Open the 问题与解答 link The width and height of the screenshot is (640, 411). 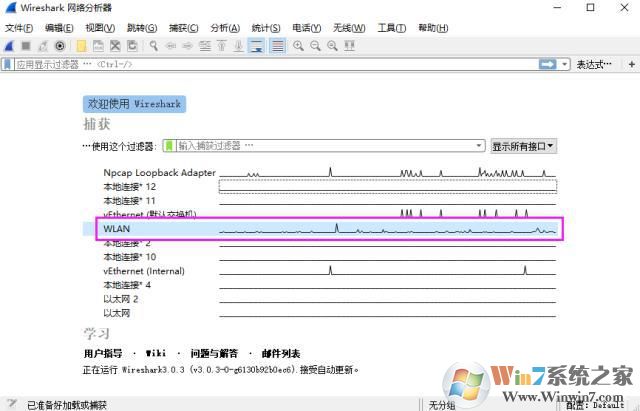coord(214,353)
